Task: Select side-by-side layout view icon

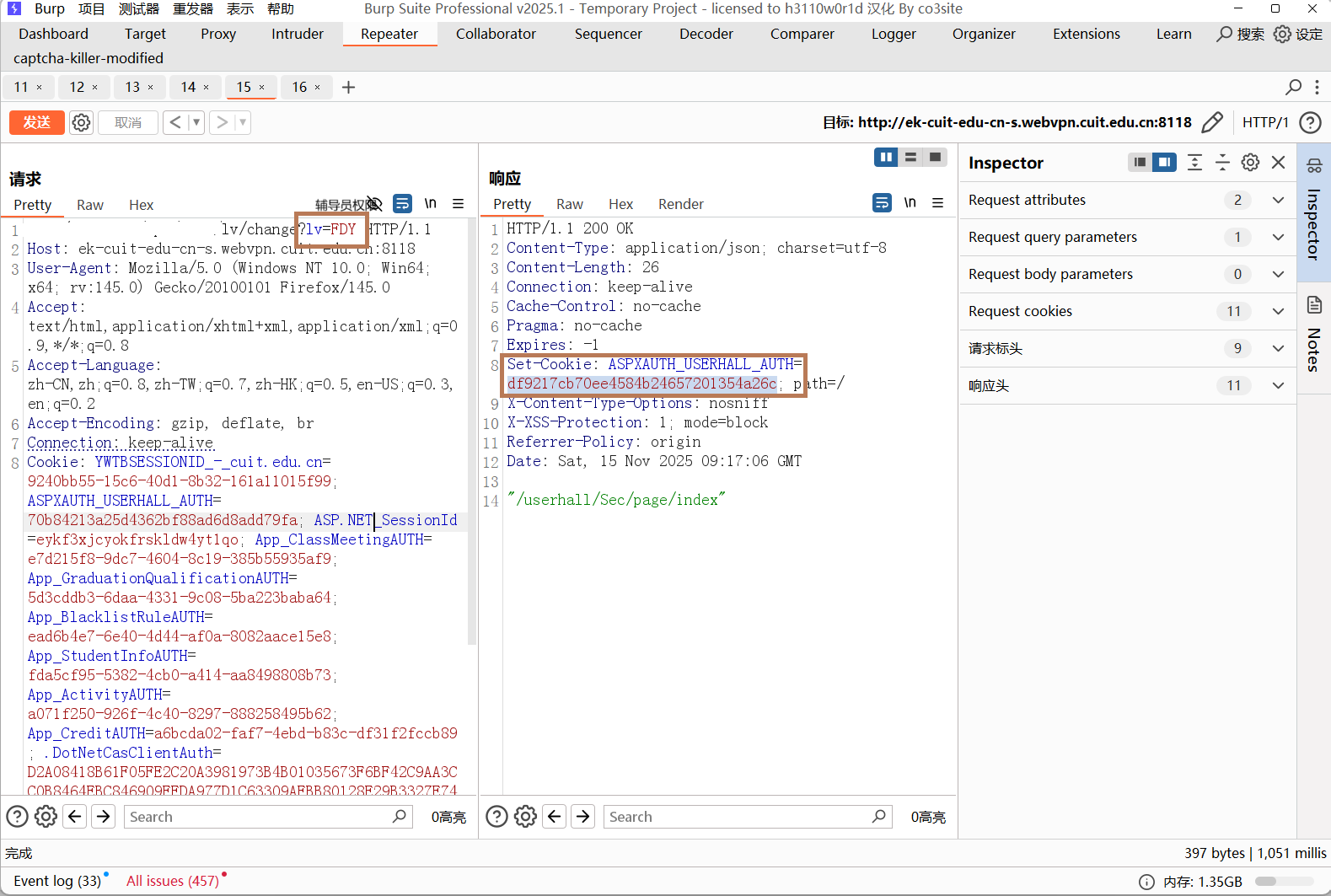Action: pyautogui.click(x=886, y=157)
